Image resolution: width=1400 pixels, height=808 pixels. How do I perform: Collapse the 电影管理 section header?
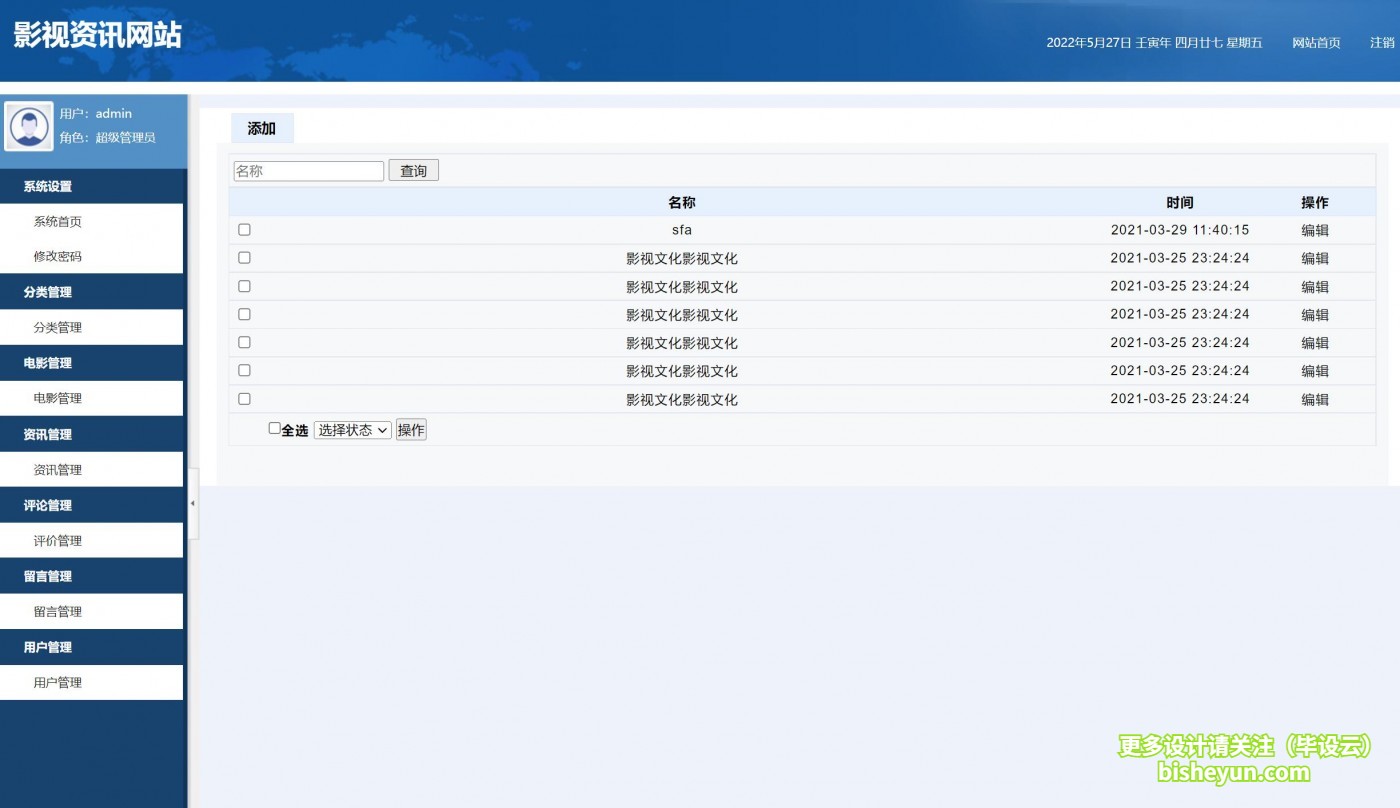click(92, 363)
